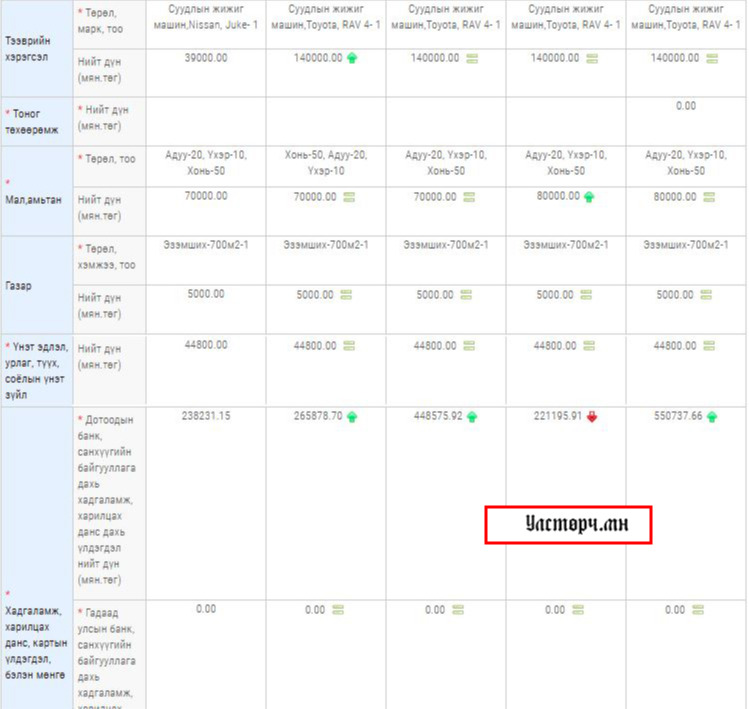Click the Уасторч.мн watermark box

pyautogui.click(x=568, y=524)
